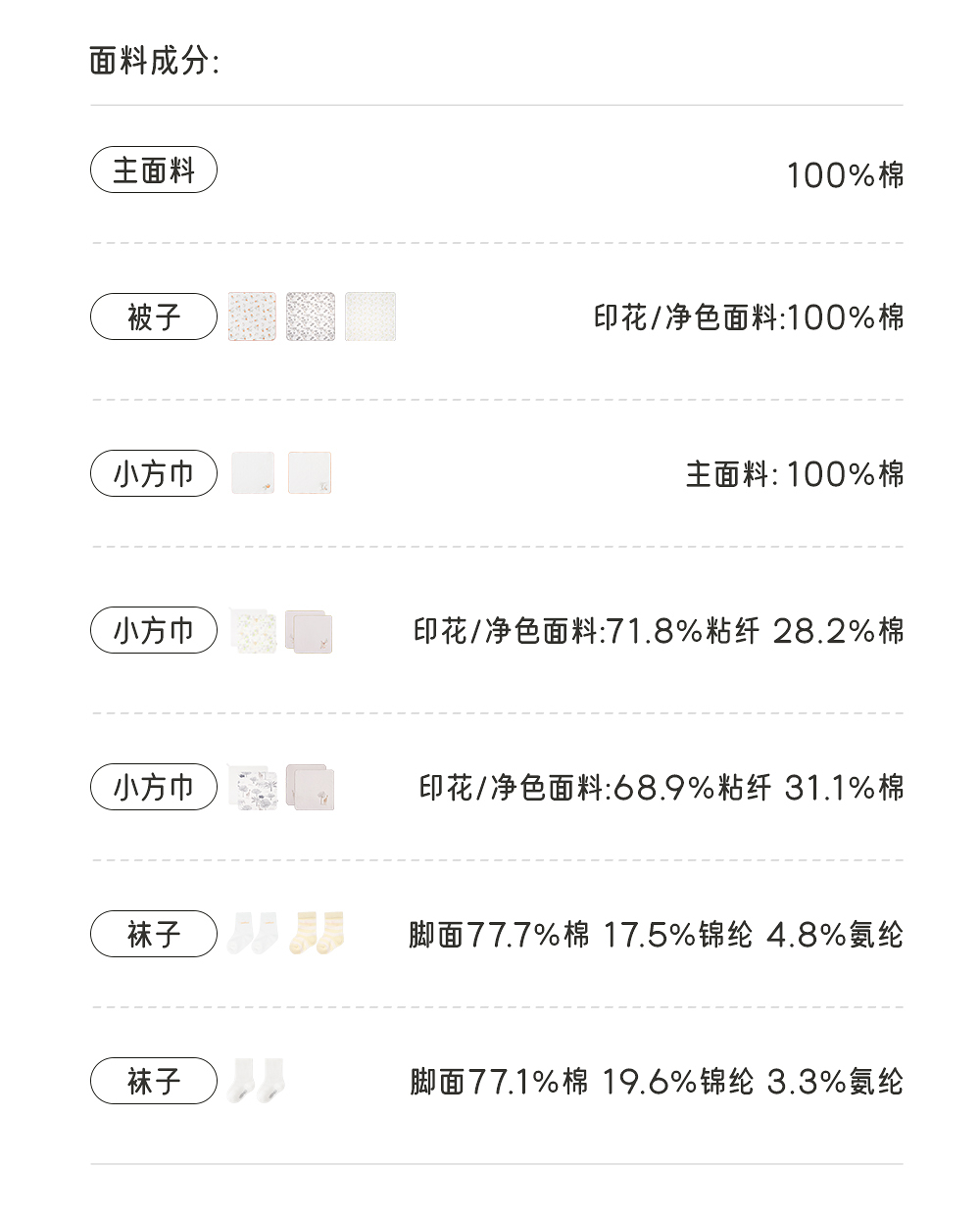Screen dimensions: 980x1215
Task: Click the 小方巾 pill beside 主面料:100%棉
Action: click(x=154, y=474)
